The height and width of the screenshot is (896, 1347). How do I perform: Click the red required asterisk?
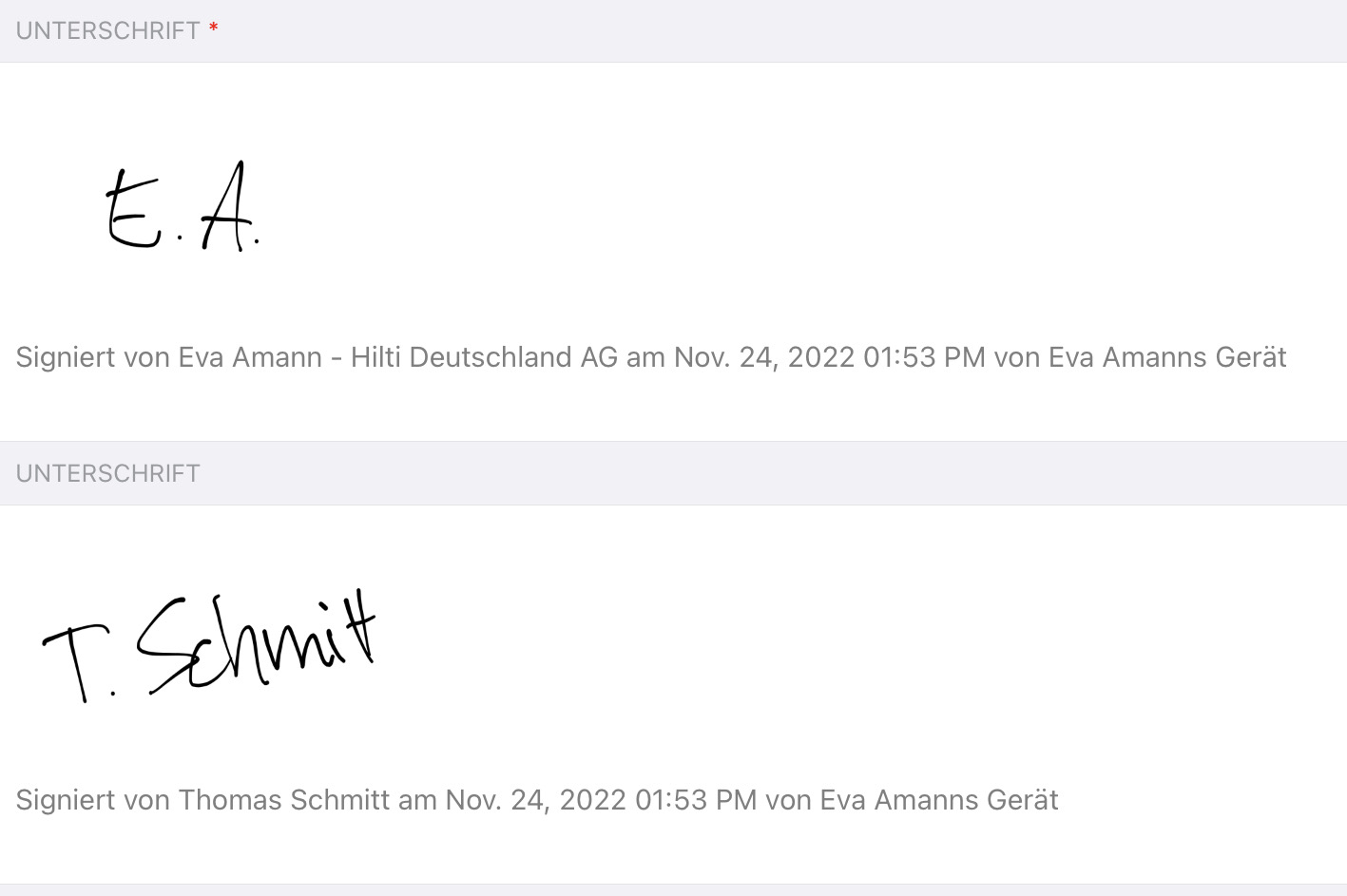[214, 28]
